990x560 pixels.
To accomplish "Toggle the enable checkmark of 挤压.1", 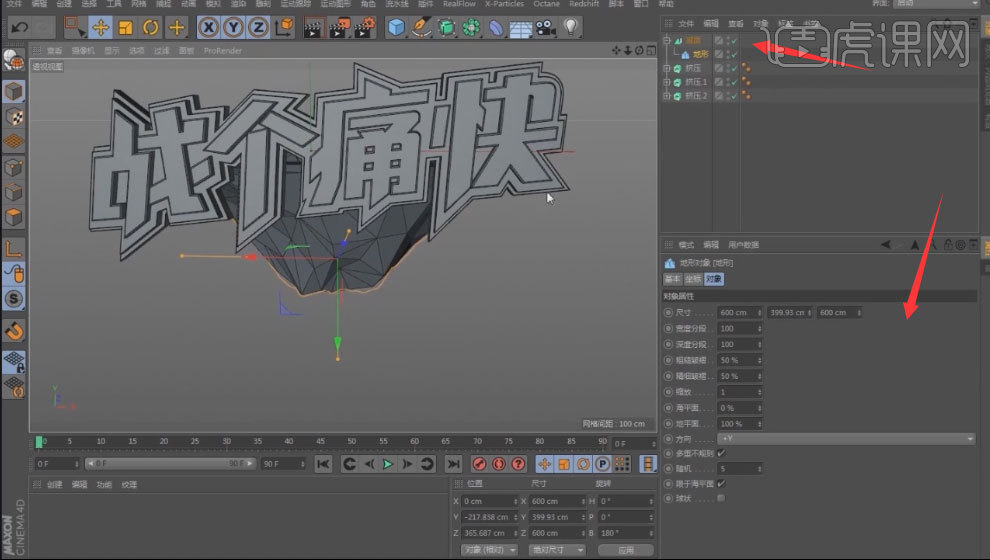I will pyautogui.click(x=734, y=83).
